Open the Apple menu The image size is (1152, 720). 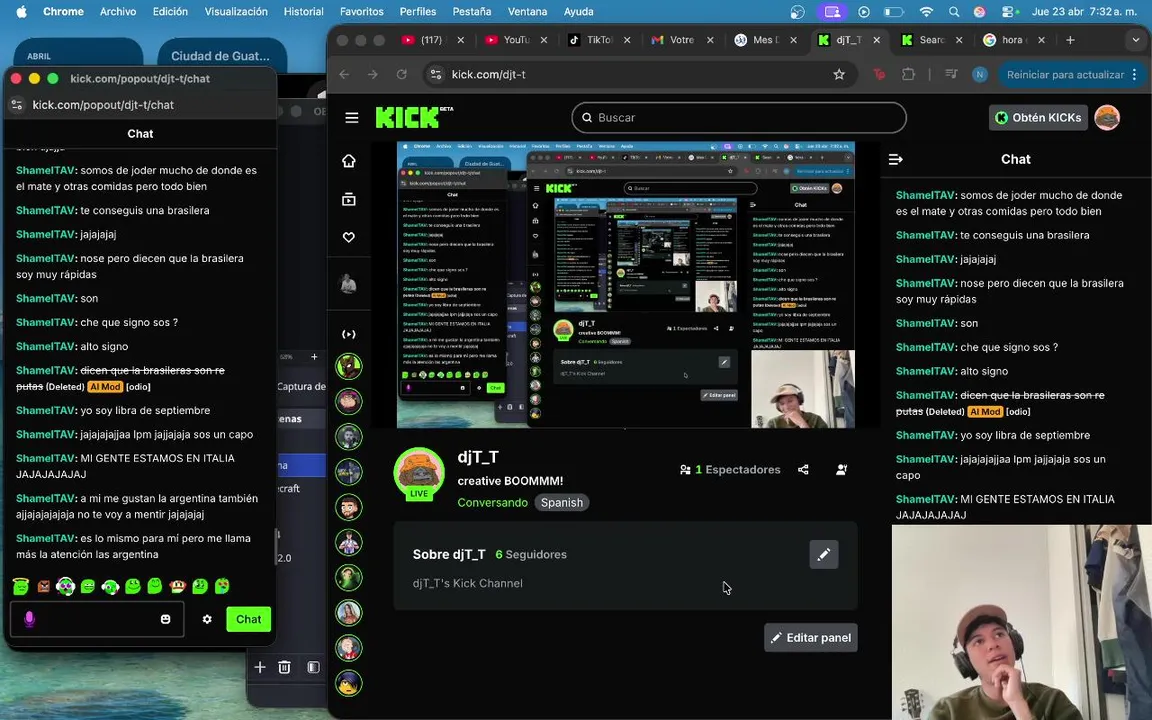coord(21,12)
